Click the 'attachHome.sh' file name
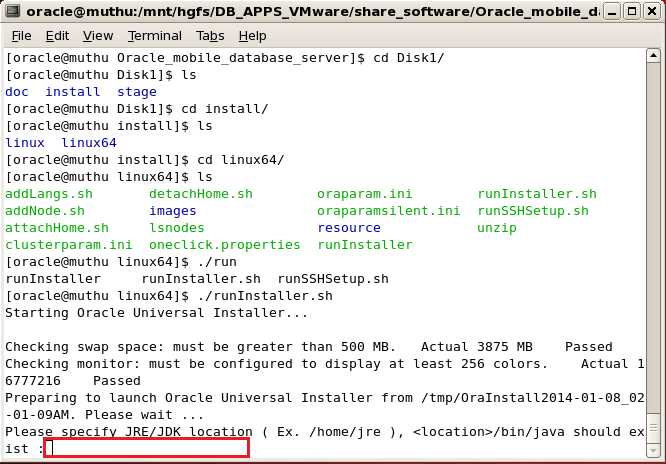 coord(57,228)
